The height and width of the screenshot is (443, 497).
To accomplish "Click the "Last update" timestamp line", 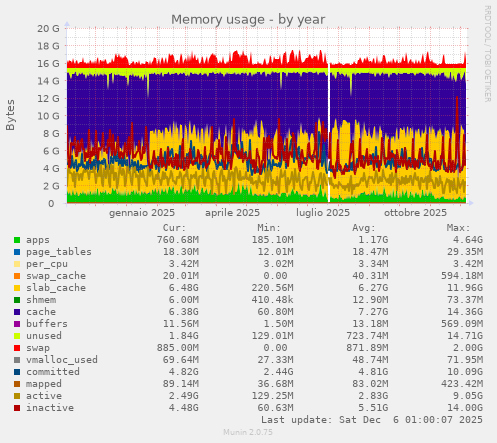I will pos(372,420).
